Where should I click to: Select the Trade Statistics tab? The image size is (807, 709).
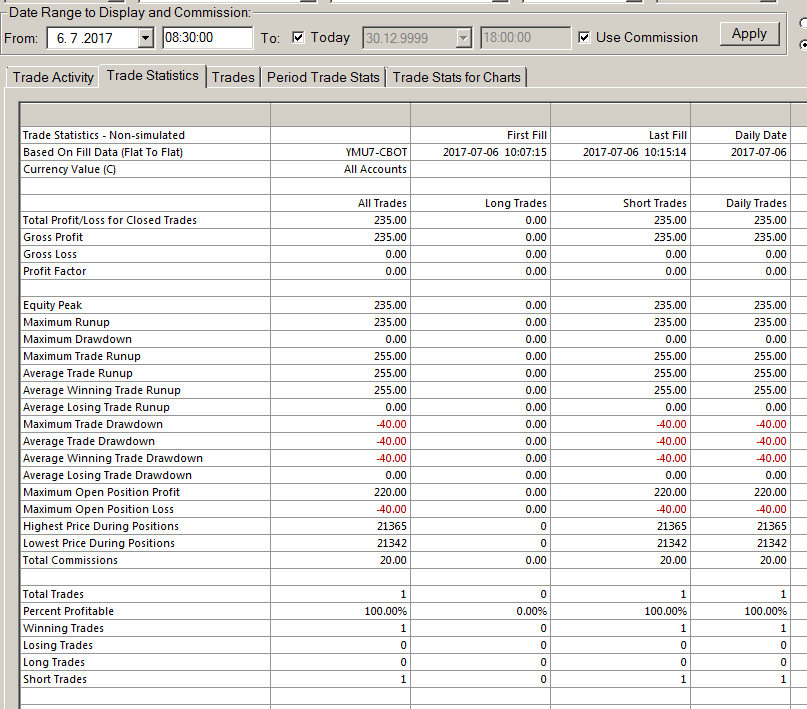(x=152, y=76)
